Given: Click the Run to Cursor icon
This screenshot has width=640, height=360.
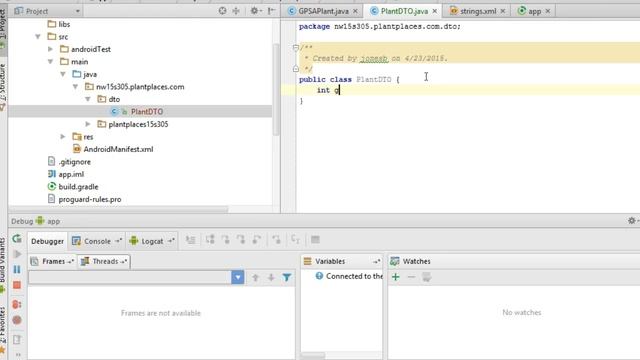Looking at the screenshot, I should click(x=295, y=240).
